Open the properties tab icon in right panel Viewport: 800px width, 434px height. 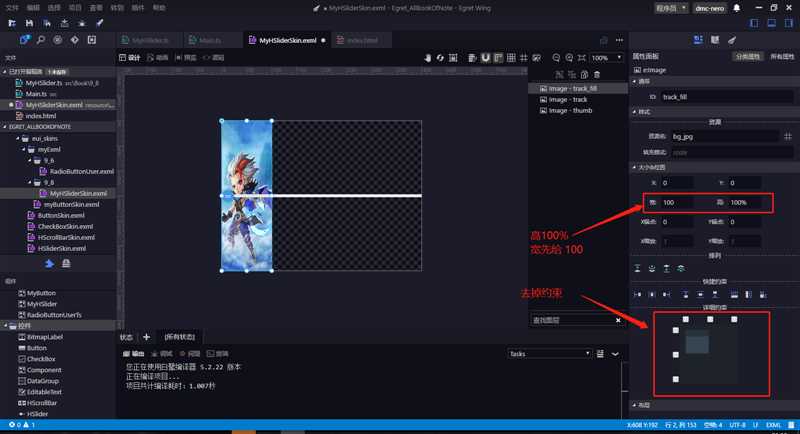pos(698,40)
